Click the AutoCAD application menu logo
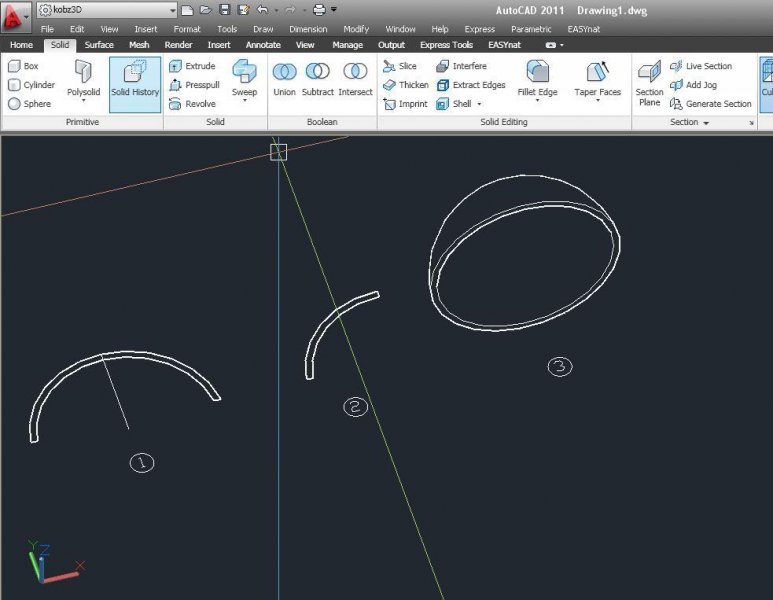This screenshot has width=773, height=600. click(15, 16)
